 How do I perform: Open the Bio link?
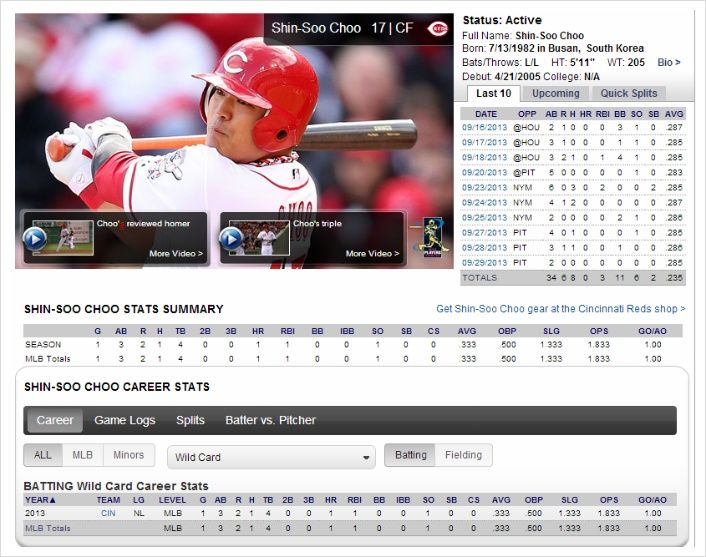(669, 63)
